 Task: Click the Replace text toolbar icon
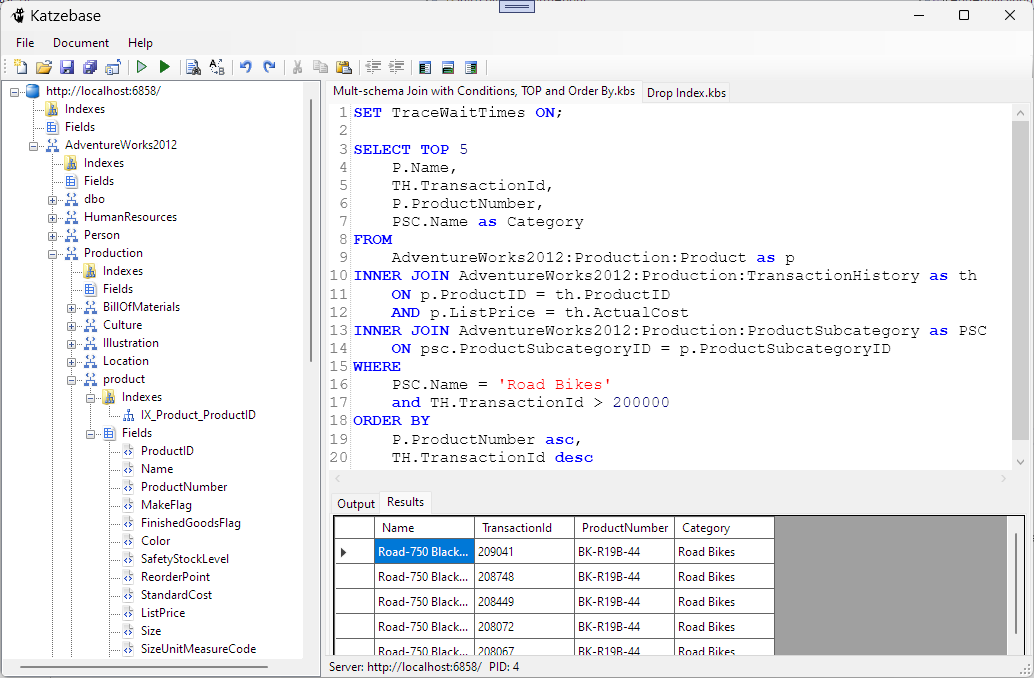[x=217, y=67]
